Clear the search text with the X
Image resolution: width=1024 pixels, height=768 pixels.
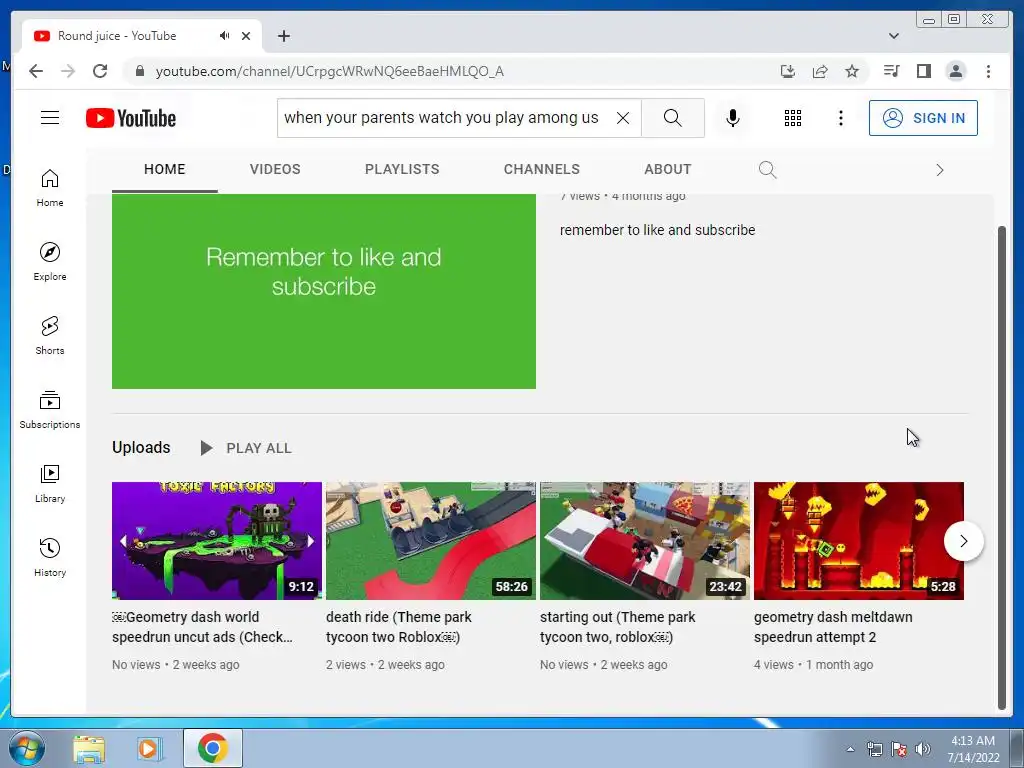click(623, 118)
